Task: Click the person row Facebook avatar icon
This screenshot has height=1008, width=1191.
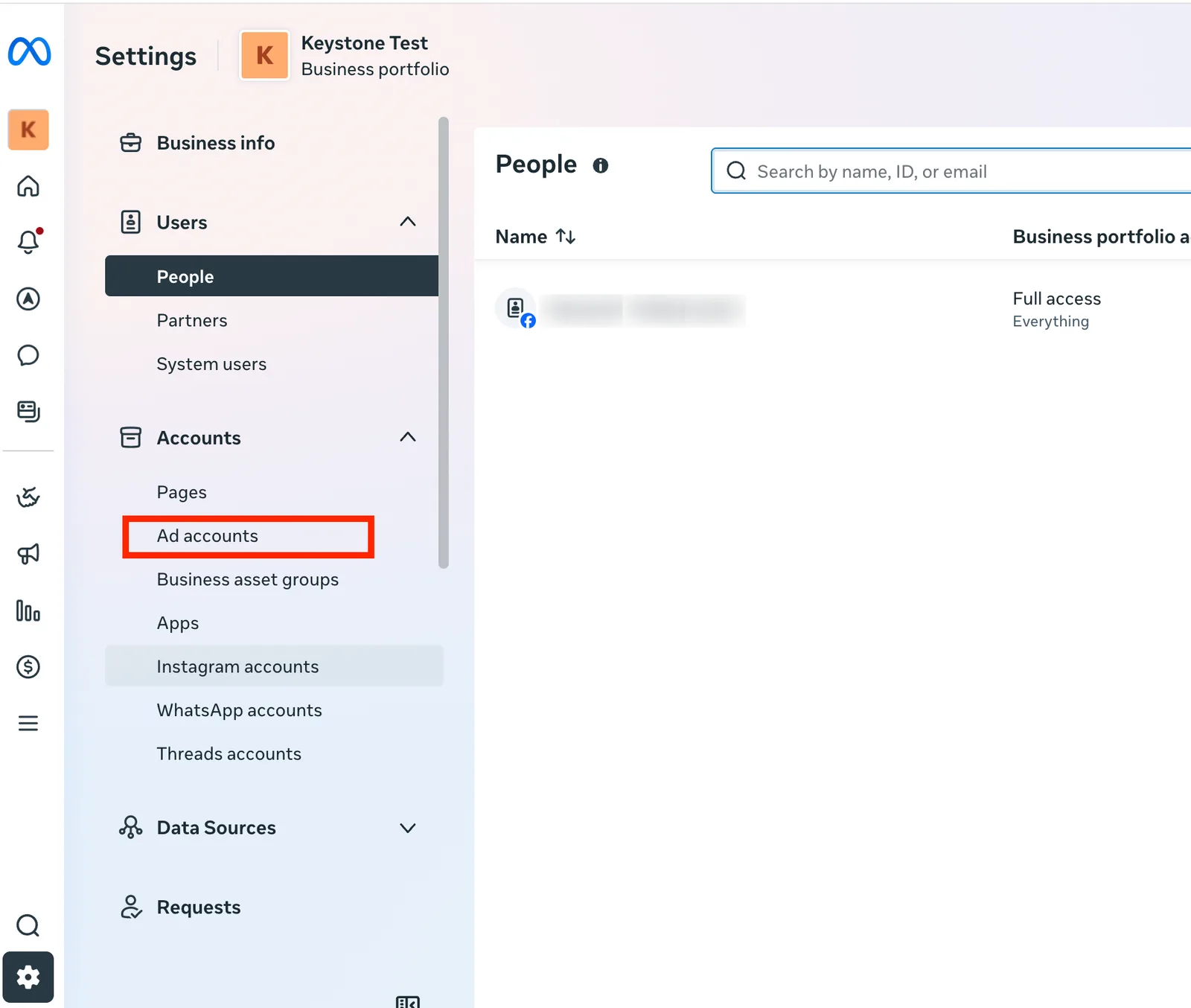Action: [x=516, y=308]
